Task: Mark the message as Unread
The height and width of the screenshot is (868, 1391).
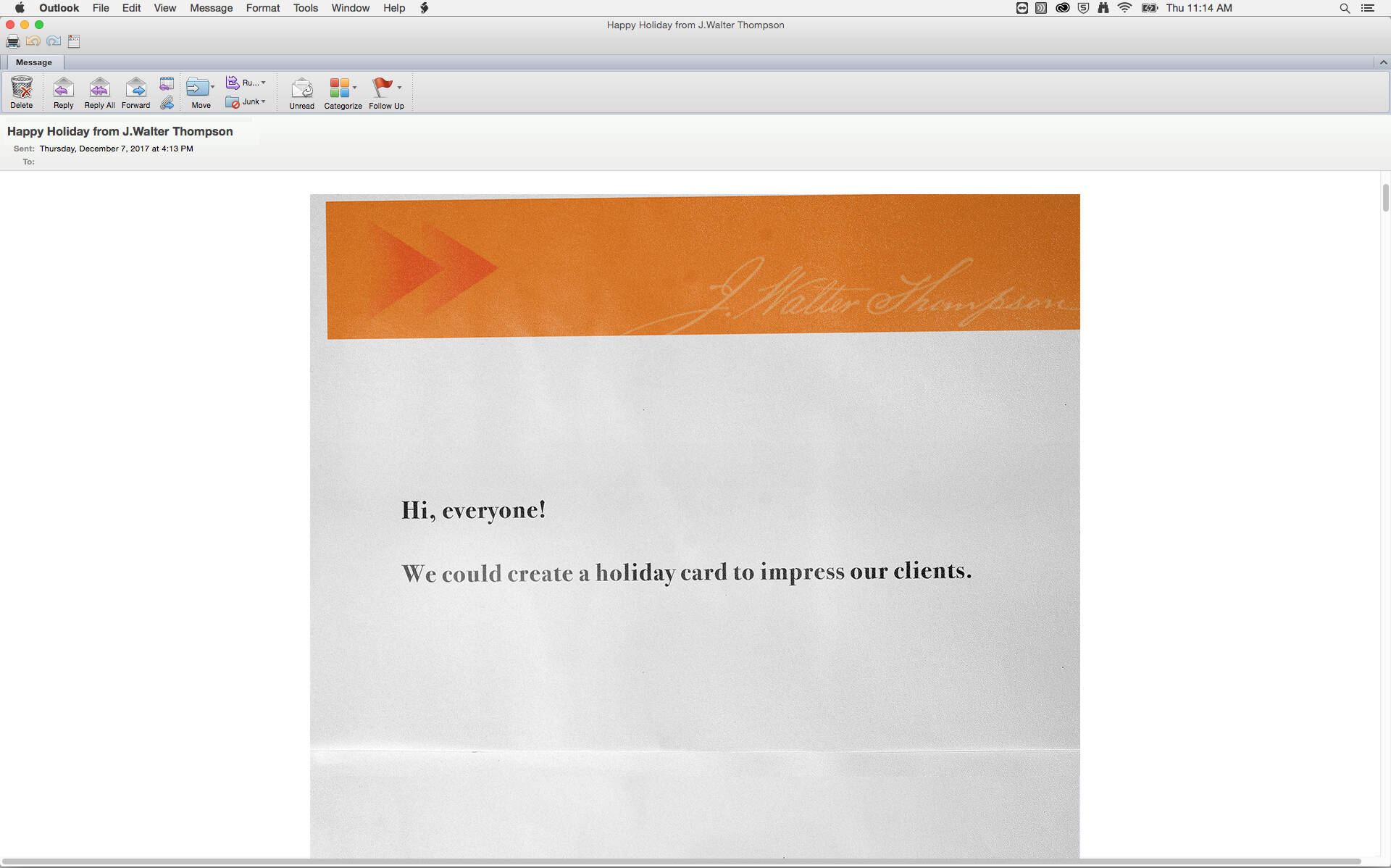Action: [x=302, y=92]
